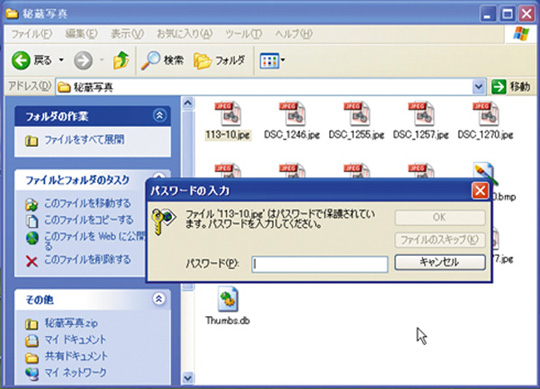Image resolution: width=540 pixels, height=389 pixels.
Task: Open マイ ネットワーク link
Action: [75, 372]
